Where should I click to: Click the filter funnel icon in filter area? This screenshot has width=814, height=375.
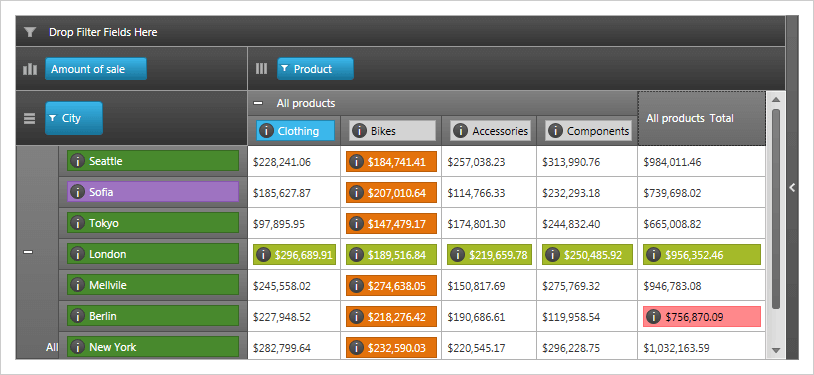pos(30,32)
